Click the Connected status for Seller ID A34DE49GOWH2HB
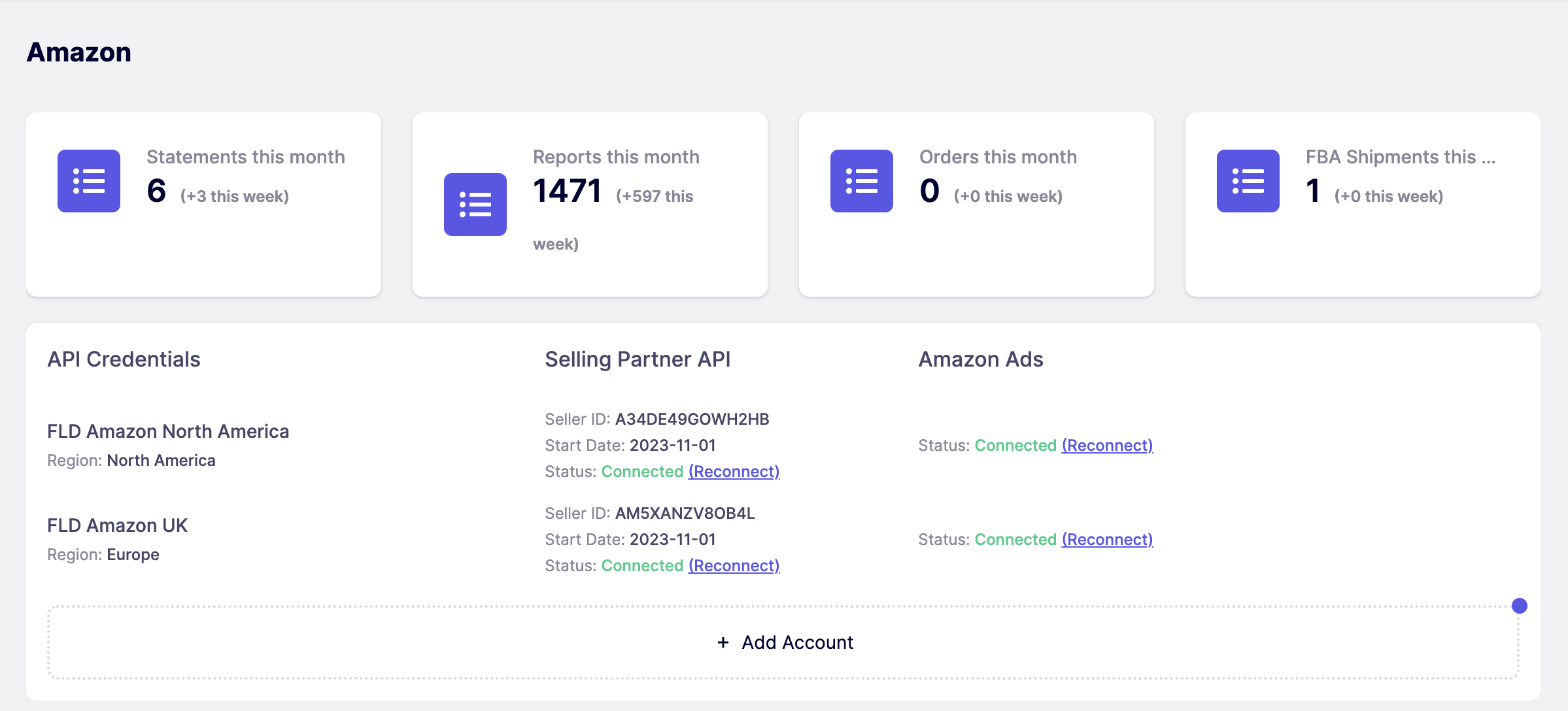Image resolution: width=1568 pixels, height=711 pixels. click(x=643, y=471)
